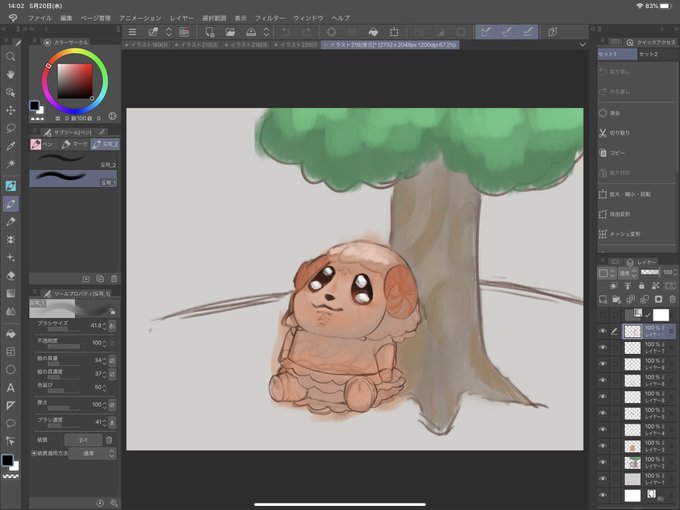Select the Auto select magic wand tool

point(10,163)
